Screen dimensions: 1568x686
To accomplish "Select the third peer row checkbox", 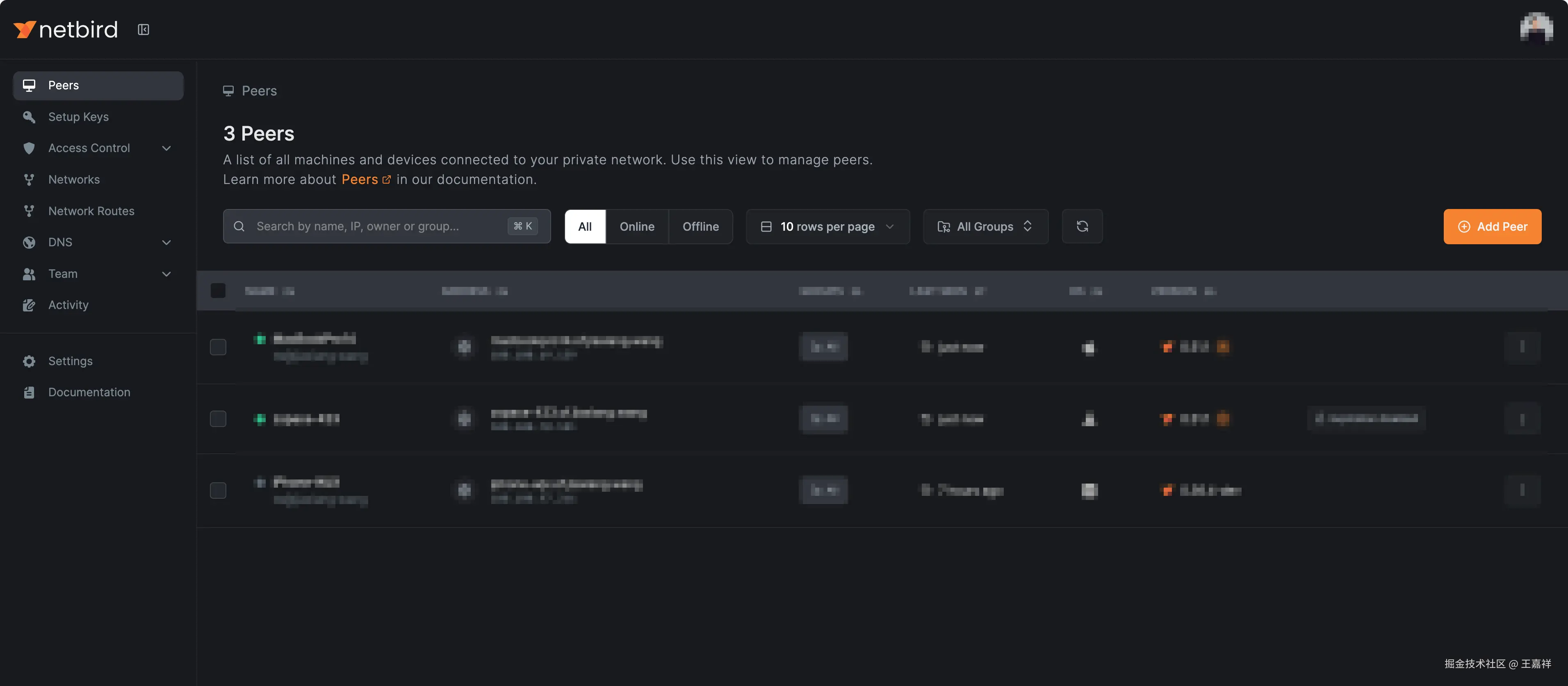I will pyautogui.click(x=218, y=490).
